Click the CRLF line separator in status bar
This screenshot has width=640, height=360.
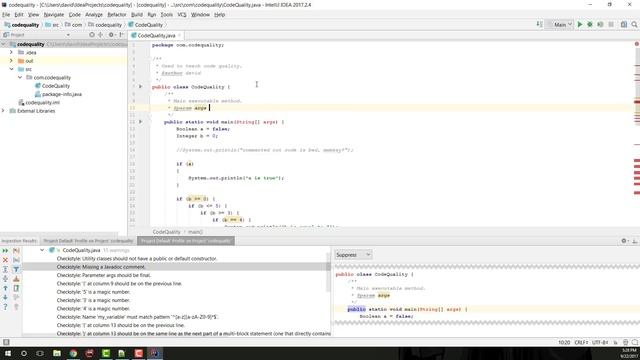coord(581,342)
